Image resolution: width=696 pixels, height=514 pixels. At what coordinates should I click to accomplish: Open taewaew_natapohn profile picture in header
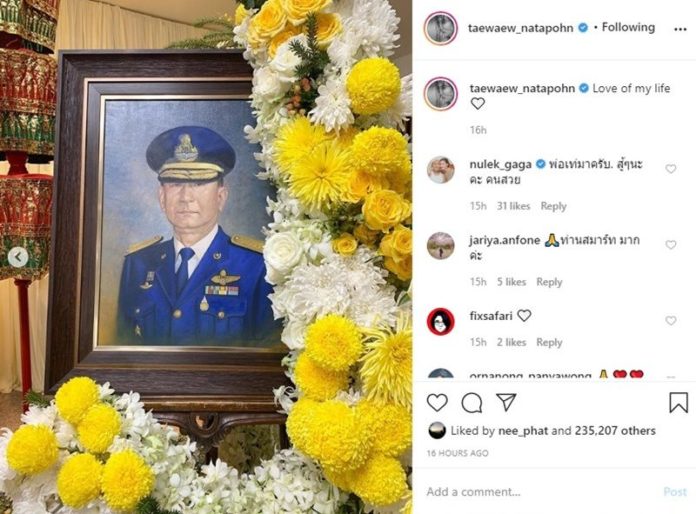pyautogui.click(x=440, y=28)
